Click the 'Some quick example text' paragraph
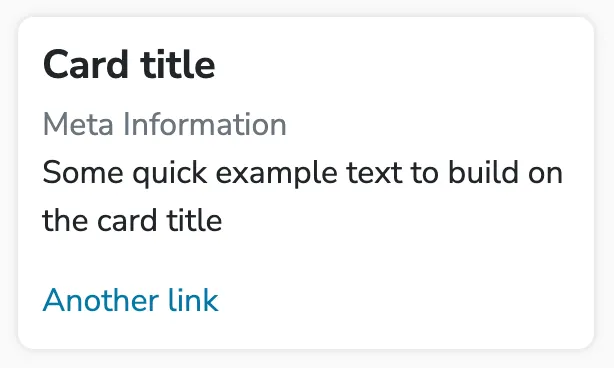The width and height of the screenshot is (614, 368). tap(302, 196)
